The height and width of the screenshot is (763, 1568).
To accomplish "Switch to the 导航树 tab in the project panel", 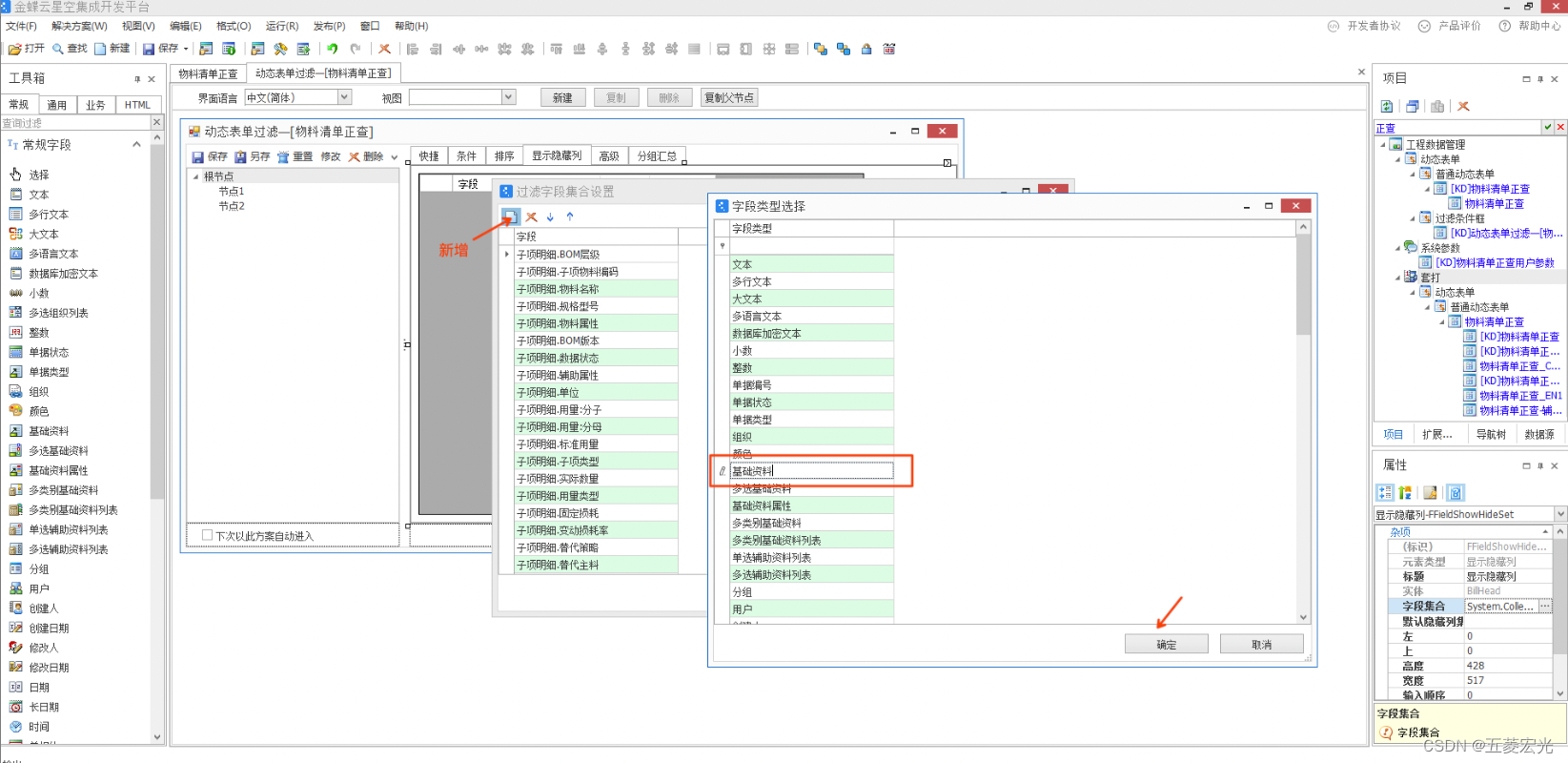I will click(1491, 434).
